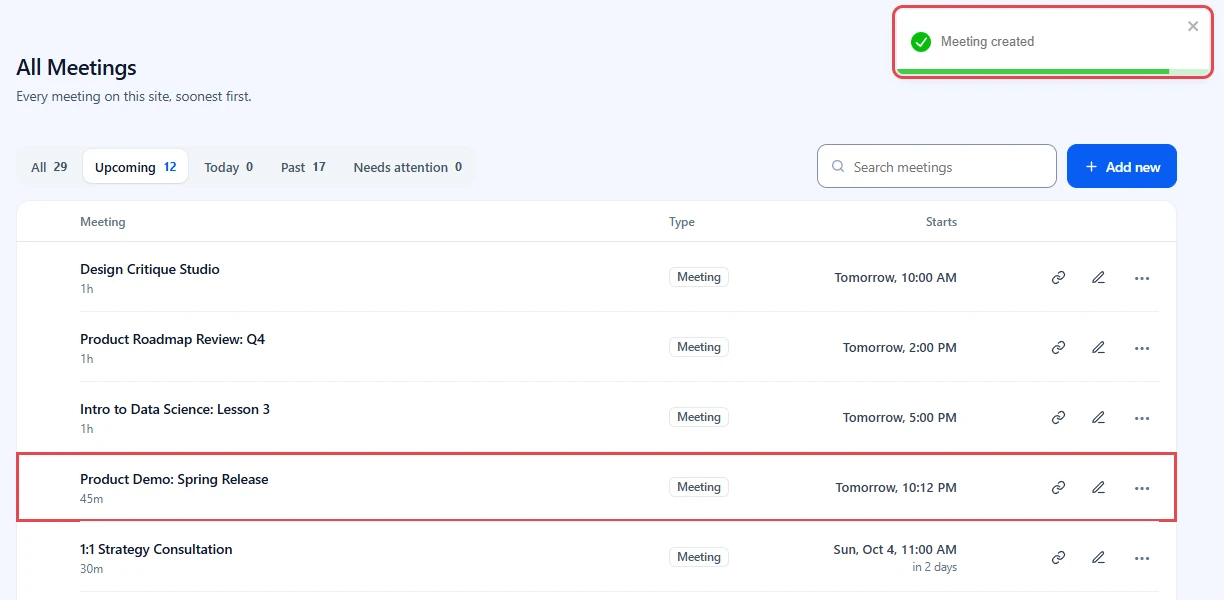Open Product Demo: Spring Release title

click(x=174, y=479)
